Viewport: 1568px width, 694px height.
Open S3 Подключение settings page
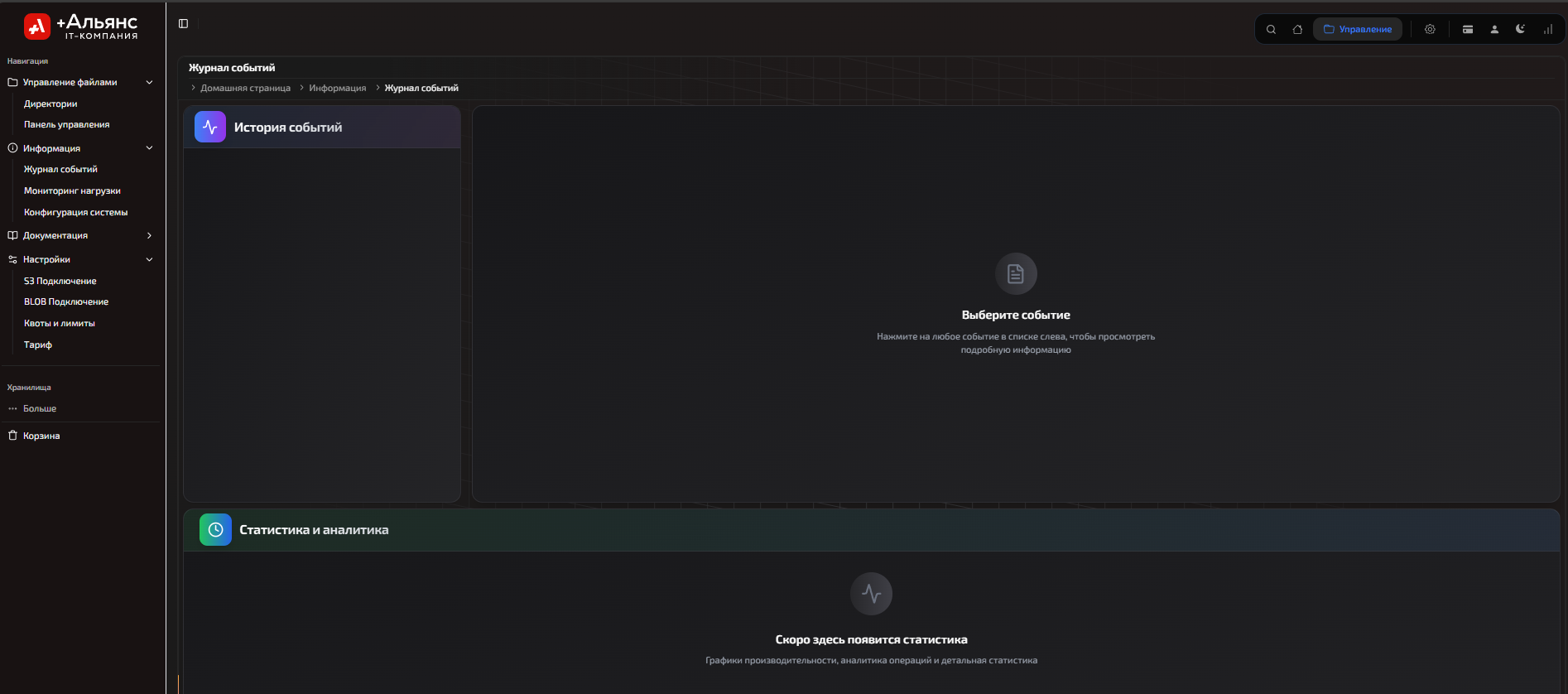60,282
